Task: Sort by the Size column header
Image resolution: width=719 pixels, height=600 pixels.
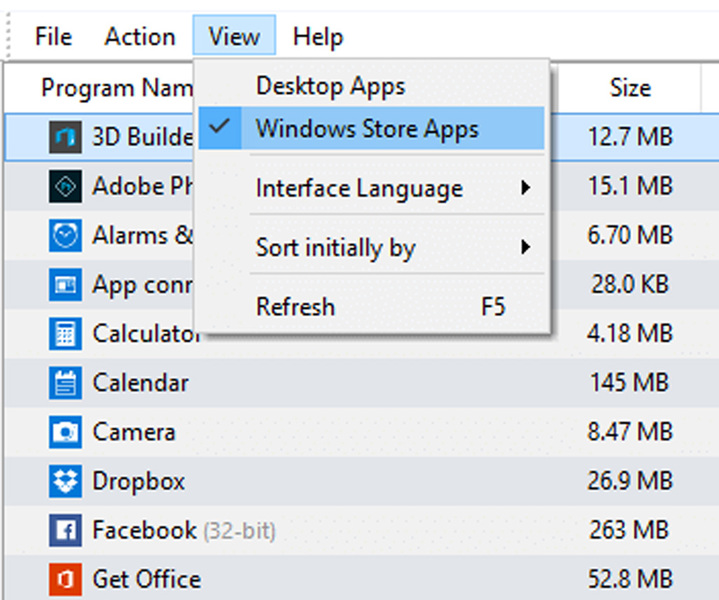Action: point(630,87)
